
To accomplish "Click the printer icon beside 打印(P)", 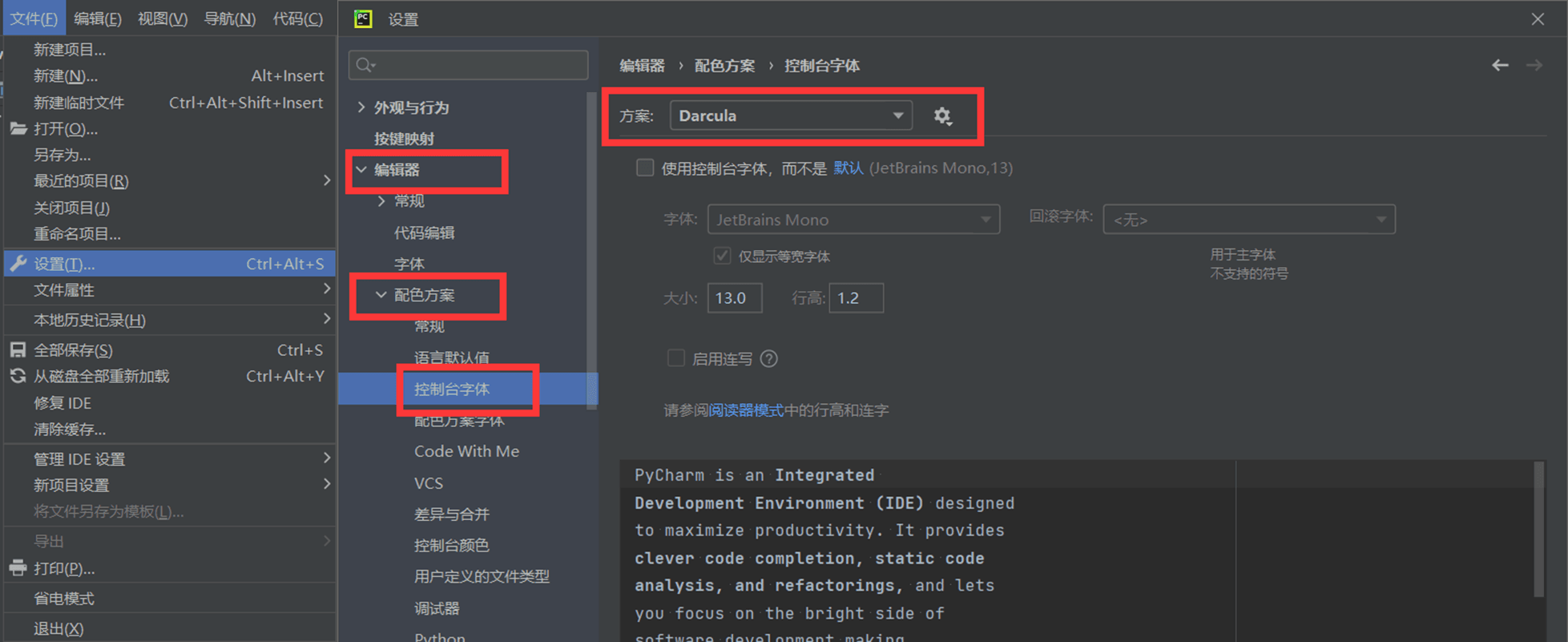I will 18,568.
